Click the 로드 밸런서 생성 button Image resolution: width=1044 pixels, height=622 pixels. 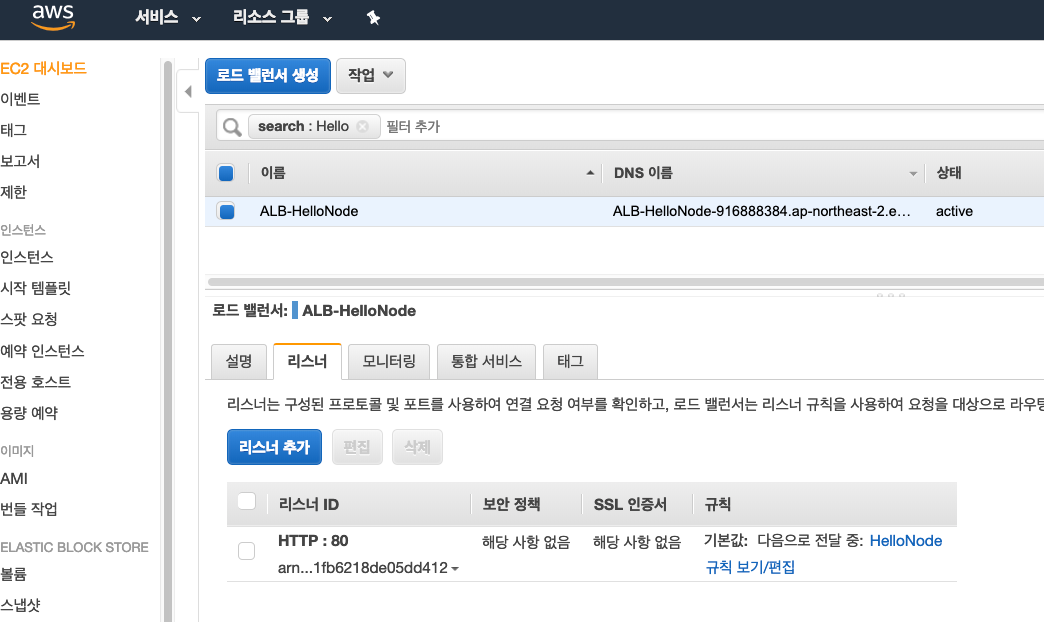tap(267, 75)
